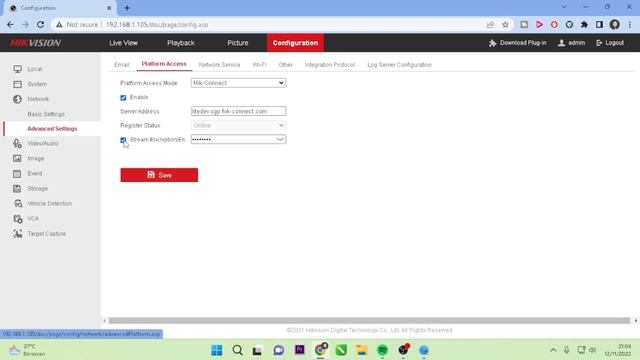This screenshot has width=640, height=360.
Task: Go back using browser back arrow
Action: pyautogui.click(x=10, y=24)
